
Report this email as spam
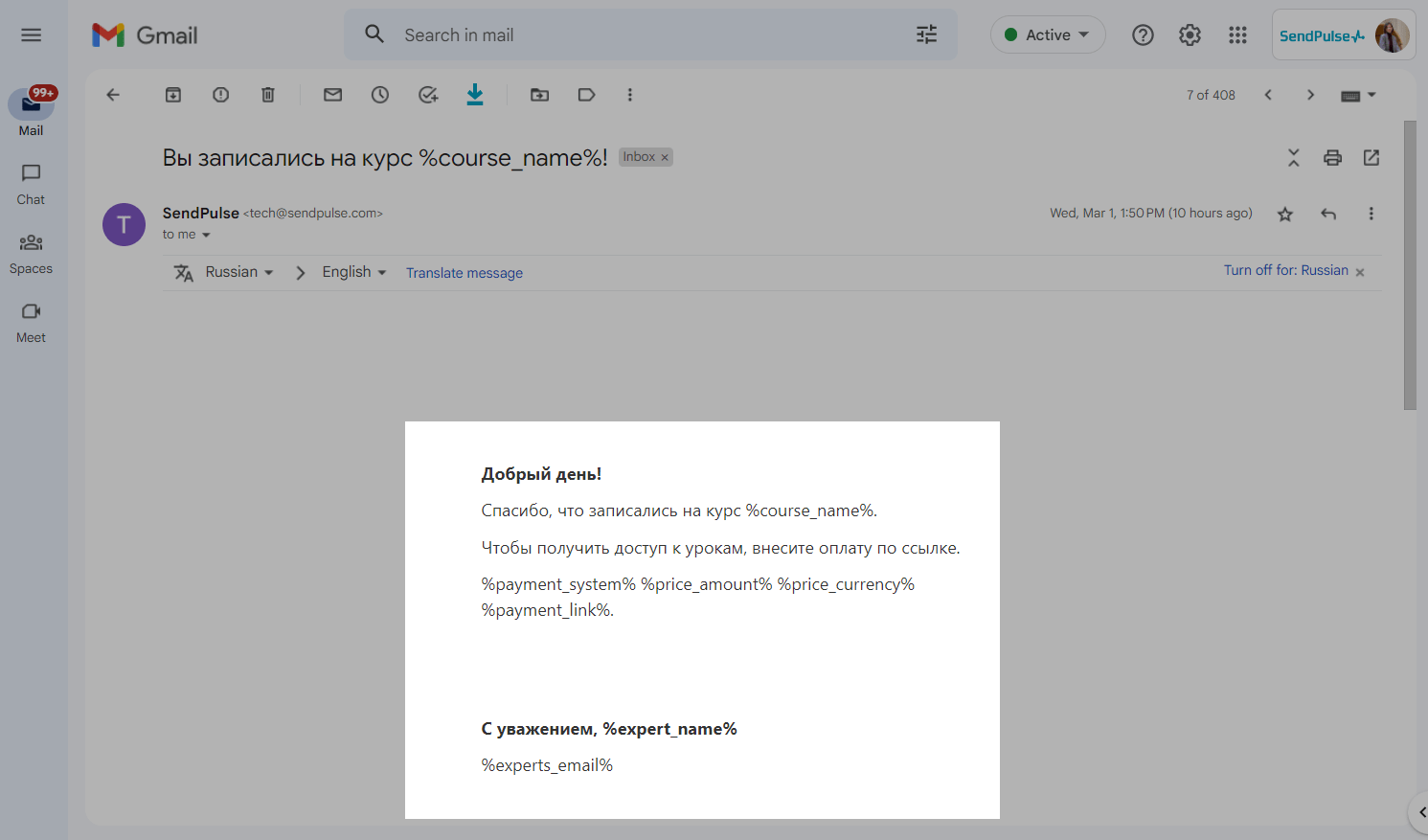[221, 95]
